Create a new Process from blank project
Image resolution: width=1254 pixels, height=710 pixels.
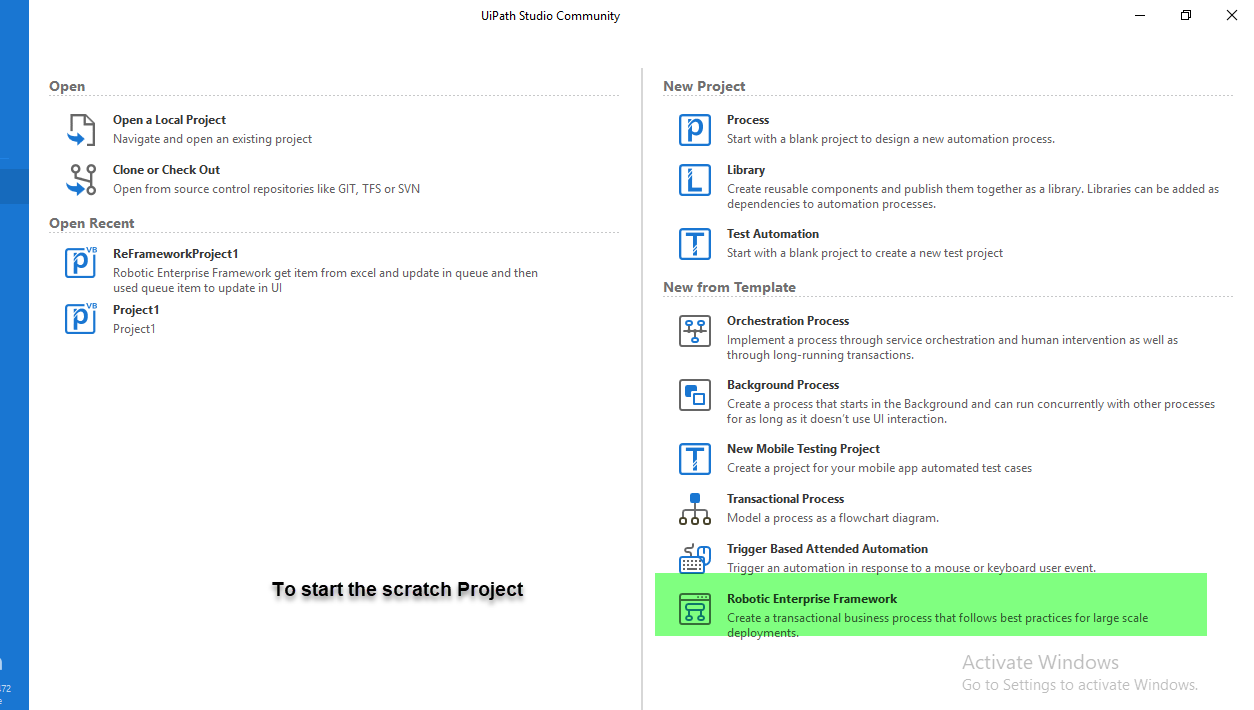point(747,119)
